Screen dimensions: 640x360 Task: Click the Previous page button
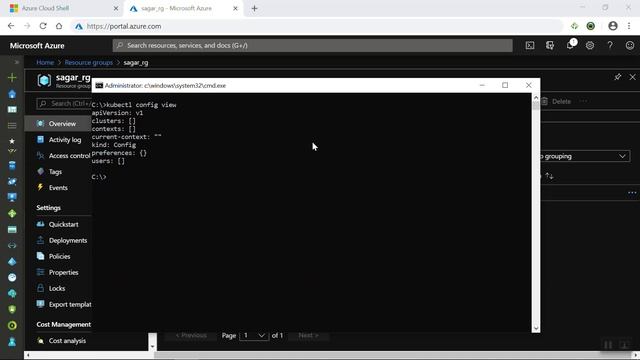[x=191, y=335]
